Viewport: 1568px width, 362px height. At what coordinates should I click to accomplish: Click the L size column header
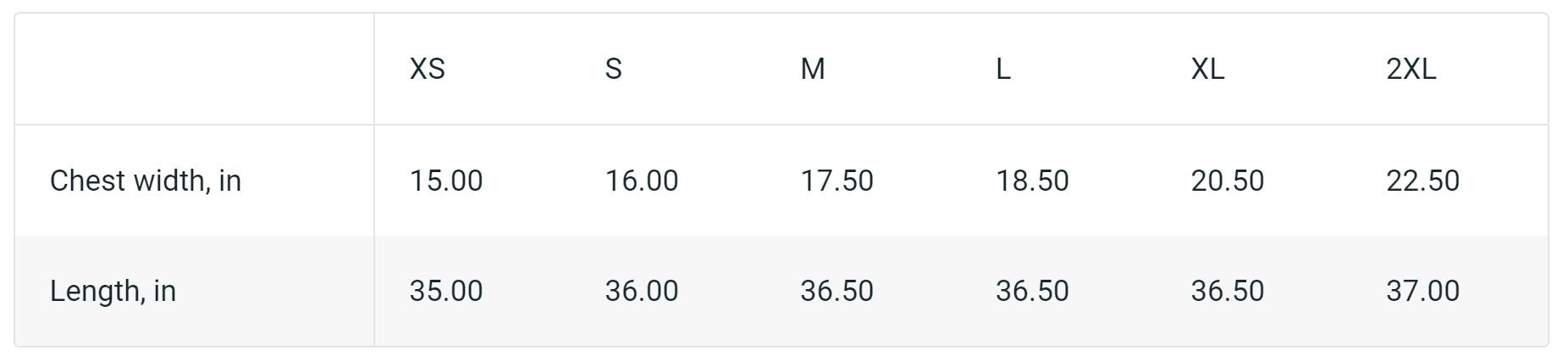click(x=1002, y=69)
